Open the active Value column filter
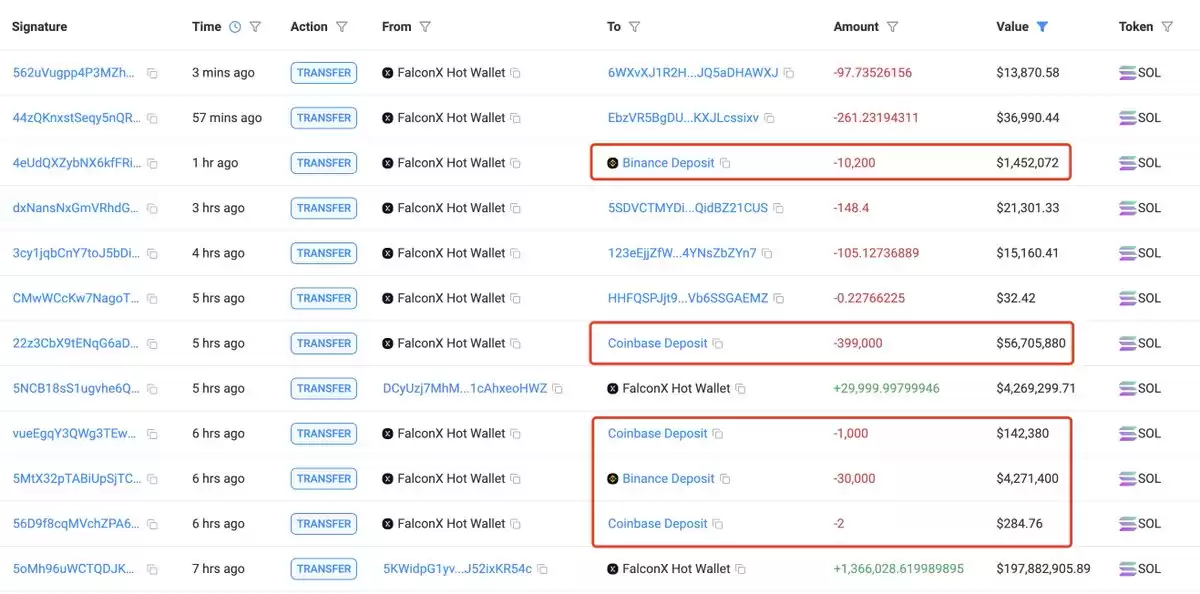The image size is (1200, 594). 1042,27
